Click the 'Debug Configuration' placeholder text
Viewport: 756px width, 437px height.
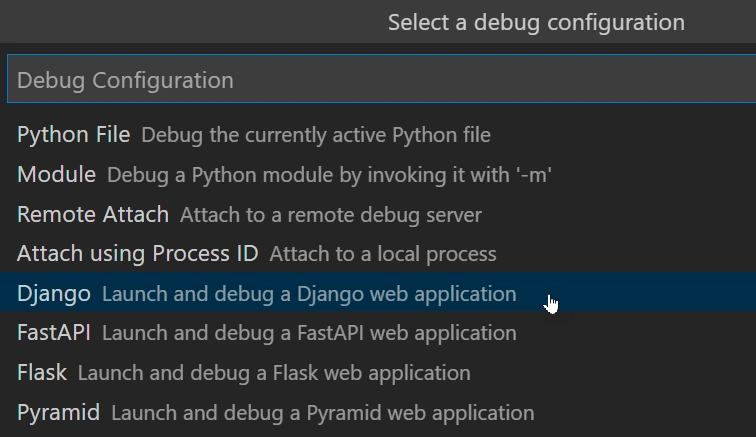[x=125, y=80]
